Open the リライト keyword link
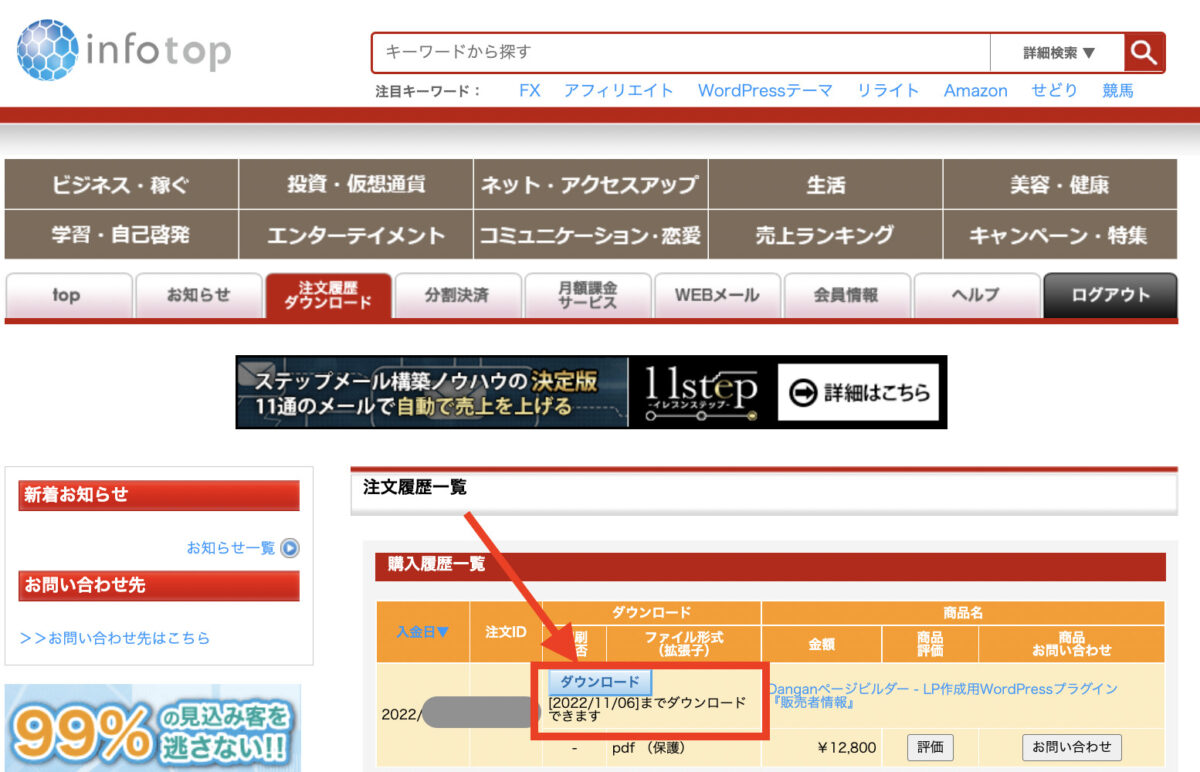 [888, 90]
